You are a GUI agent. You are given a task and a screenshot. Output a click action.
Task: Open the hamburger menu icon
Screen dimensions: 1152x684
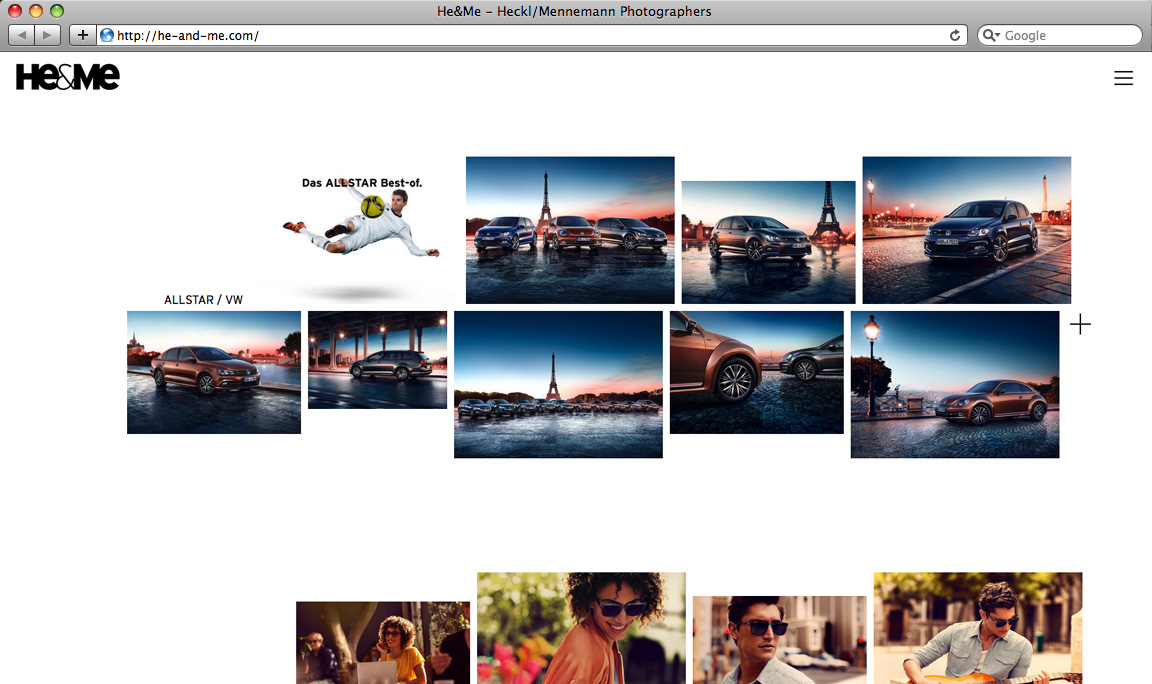pyautogui.click(x=1123, y=78)
